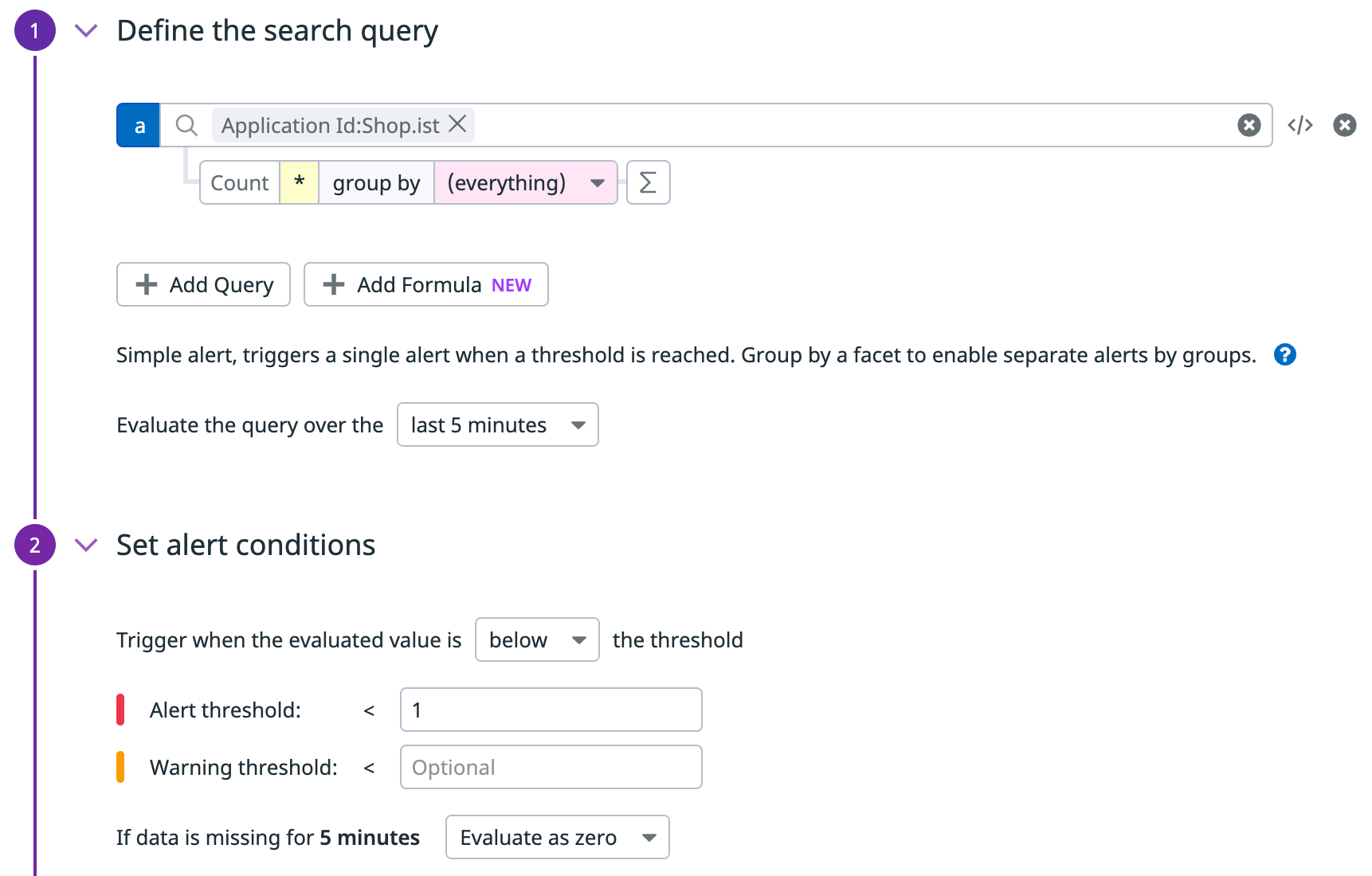Screen dimensions: 1372x876
Task: Click the Count measure selector
Action: click(x=240, y=183)
